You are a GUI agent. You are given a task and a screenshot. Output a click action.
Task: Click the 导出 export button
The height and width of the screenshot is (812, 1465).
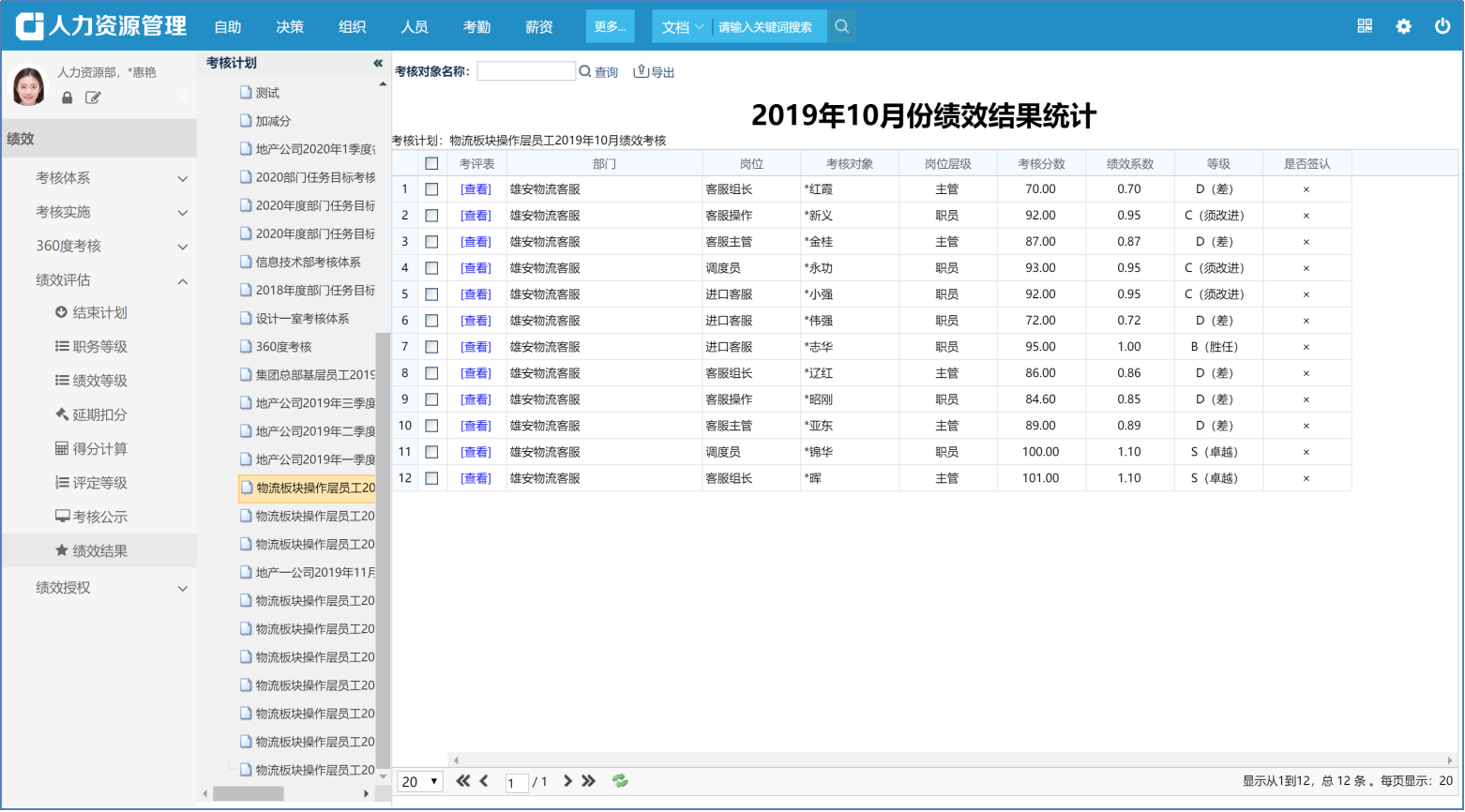coord(655,72)
